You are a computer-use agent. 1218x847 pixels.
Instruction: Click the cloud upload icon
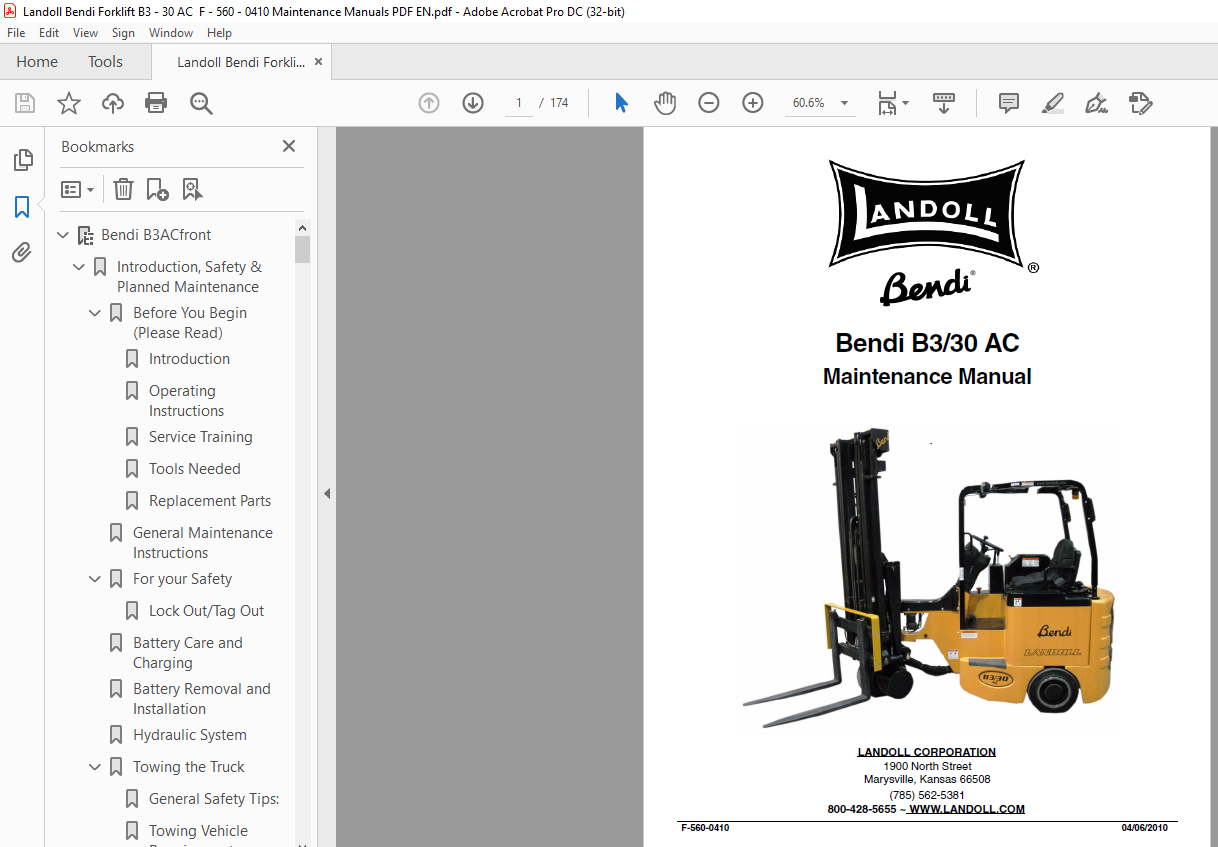tap(113, 103)
